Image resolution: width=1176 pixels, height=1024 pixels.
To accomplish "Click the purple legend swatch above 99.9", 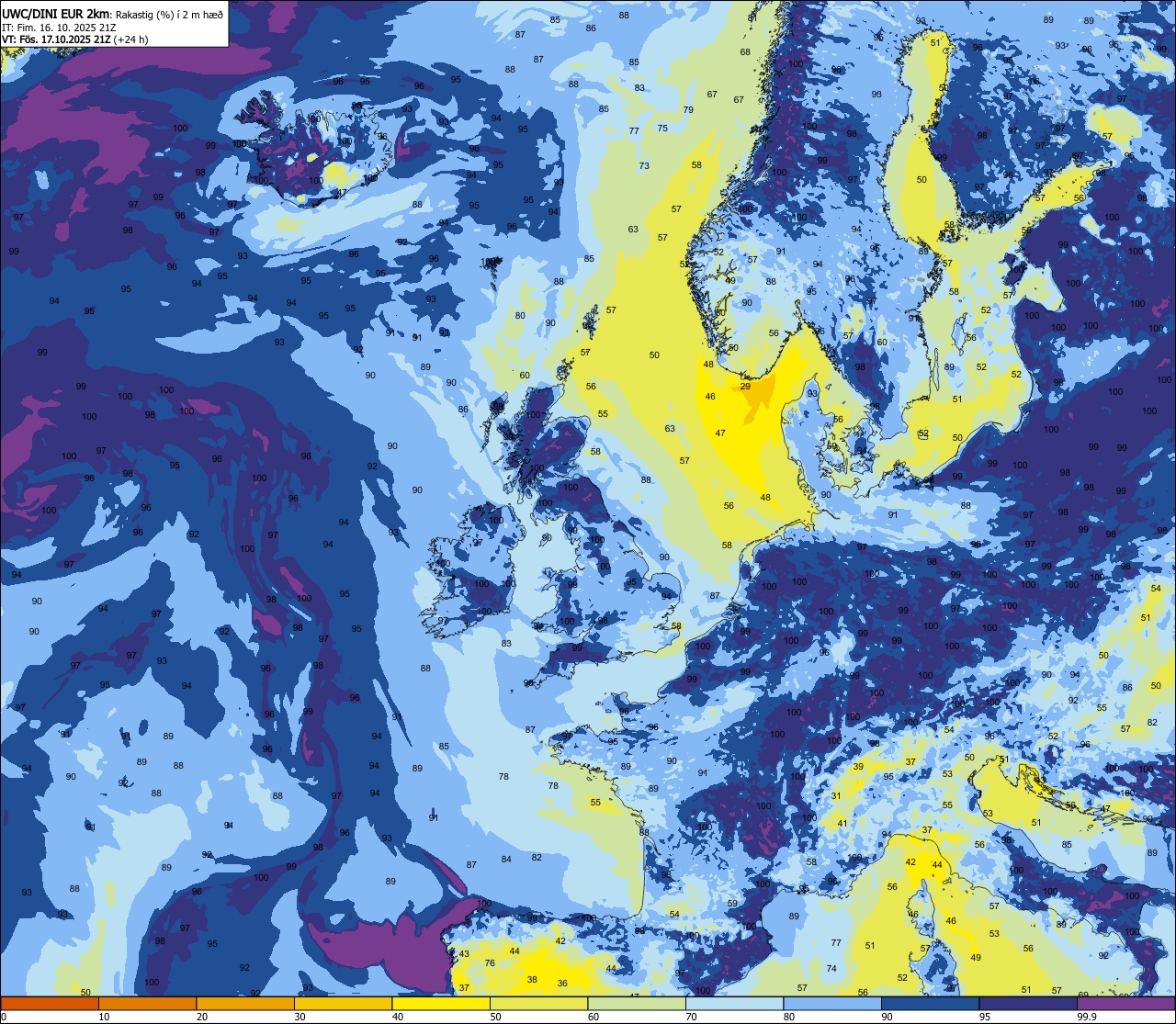I will [x=1126, y=1003].
